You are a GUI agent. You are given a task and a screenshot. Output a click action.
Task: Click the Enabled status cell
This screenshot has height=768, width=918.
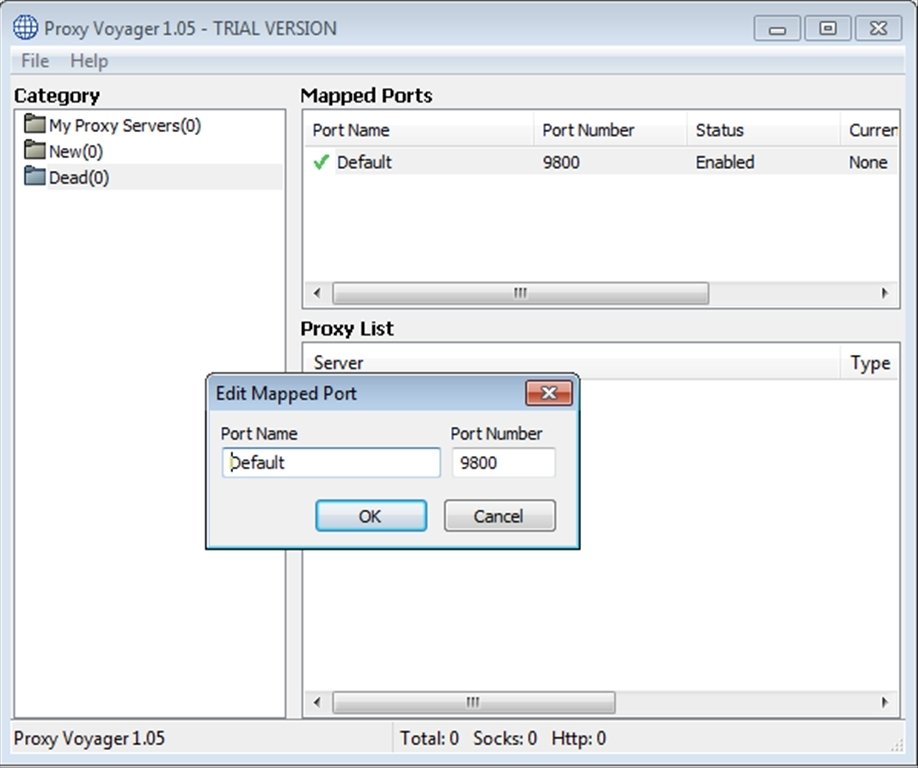coord(725,162)
